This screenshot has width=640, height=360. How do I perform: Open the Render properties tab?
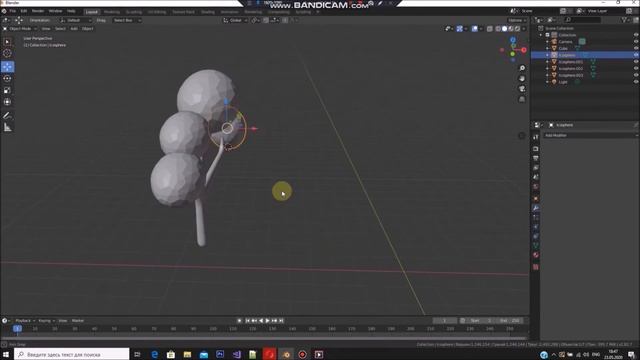pos(536,149)
